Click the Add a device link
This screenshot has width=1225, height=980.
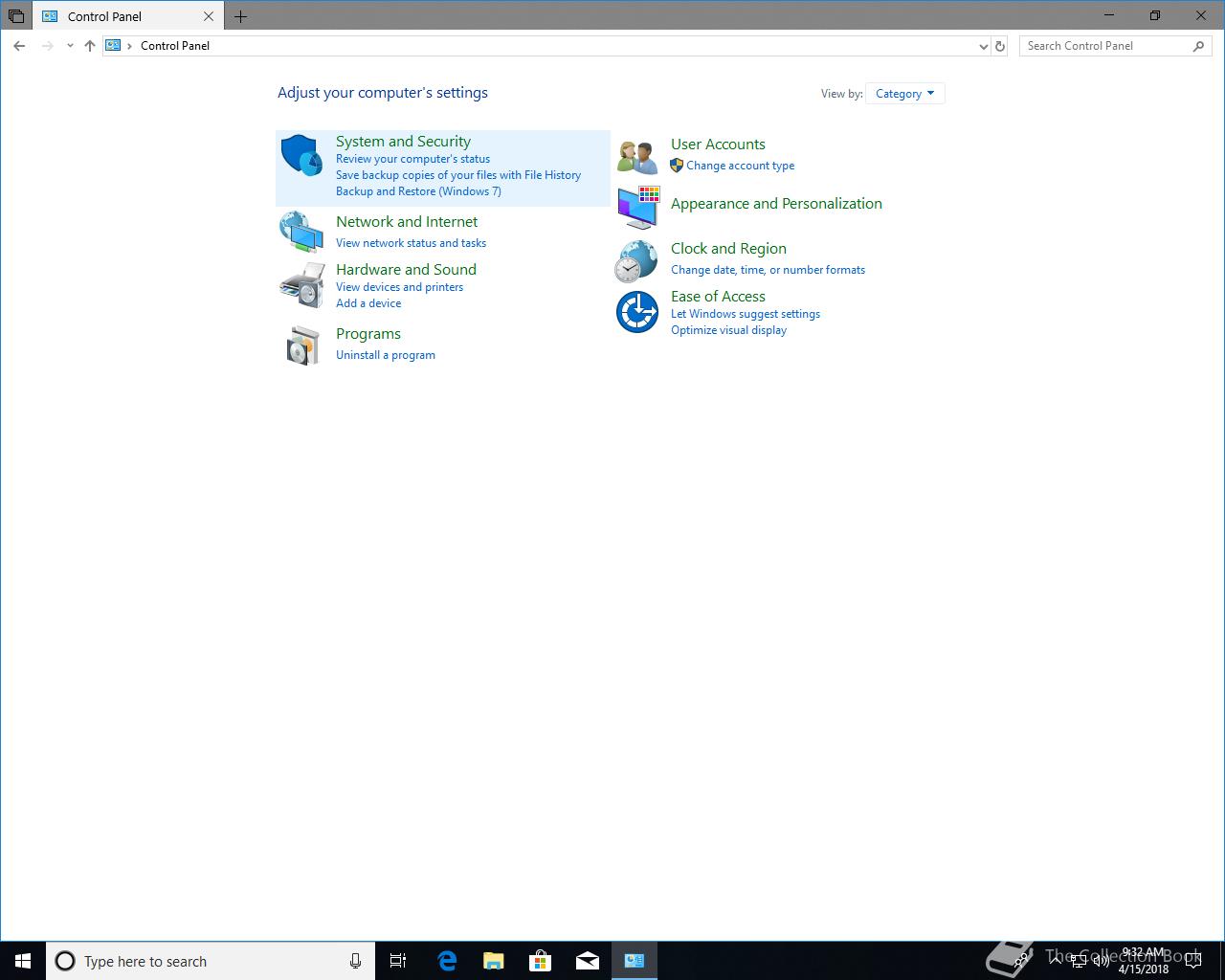pos(368,303)
